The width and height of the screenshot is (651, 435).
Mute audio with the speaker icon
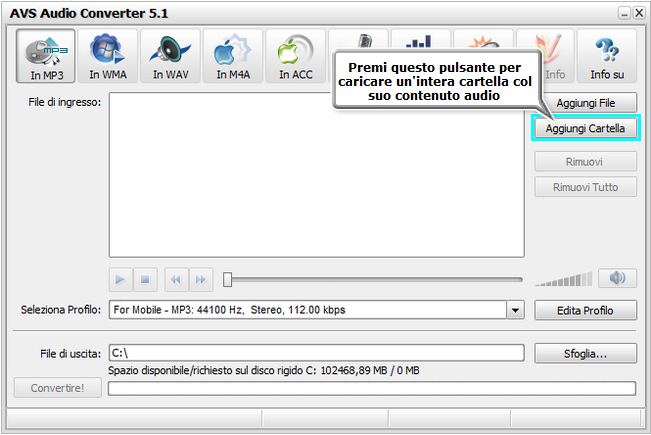pyautogui.click(x=617, y=278)
